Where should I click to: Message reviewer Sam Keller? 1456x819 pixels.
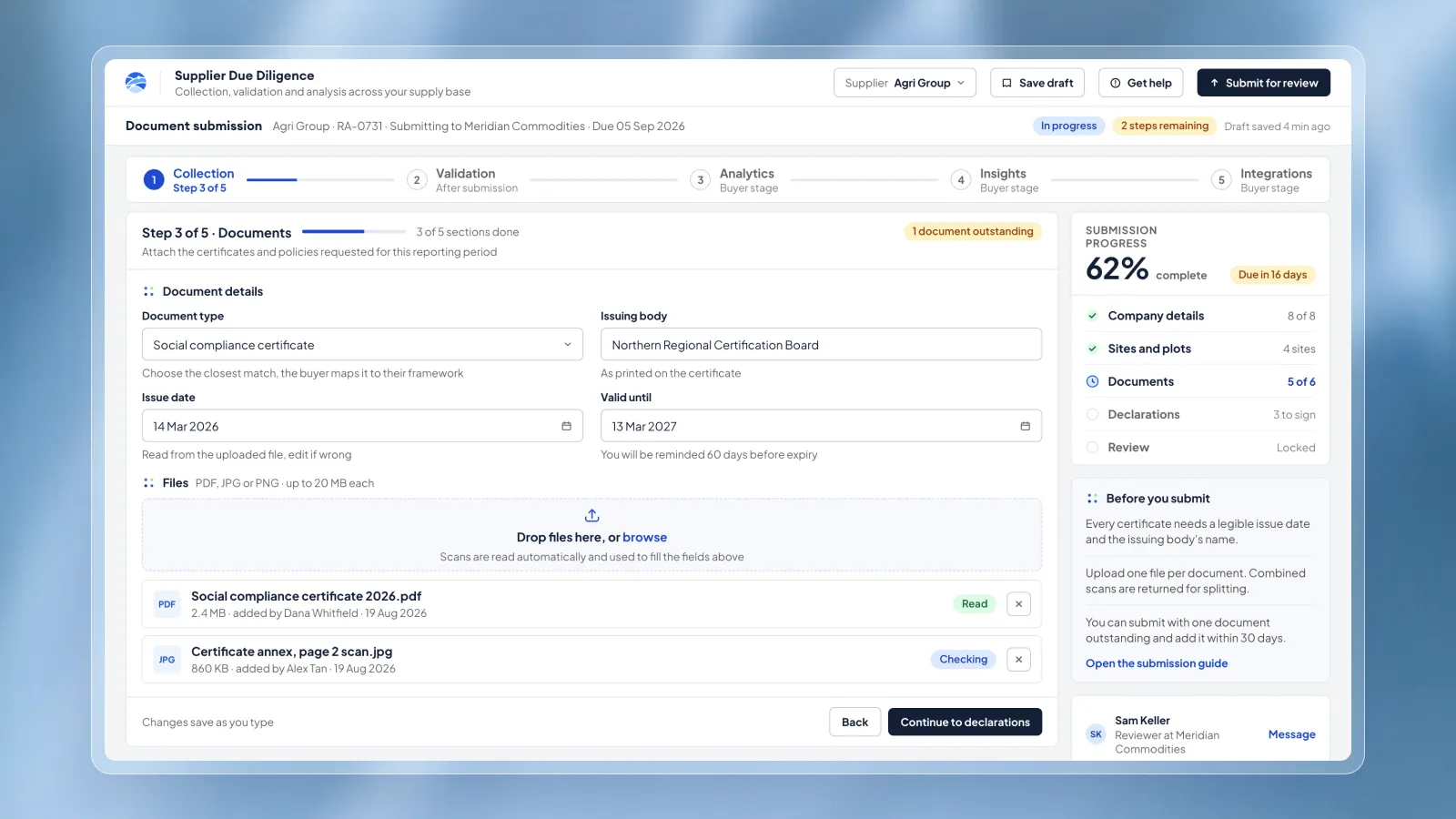pyautogui.click(x=1291, y=734)
